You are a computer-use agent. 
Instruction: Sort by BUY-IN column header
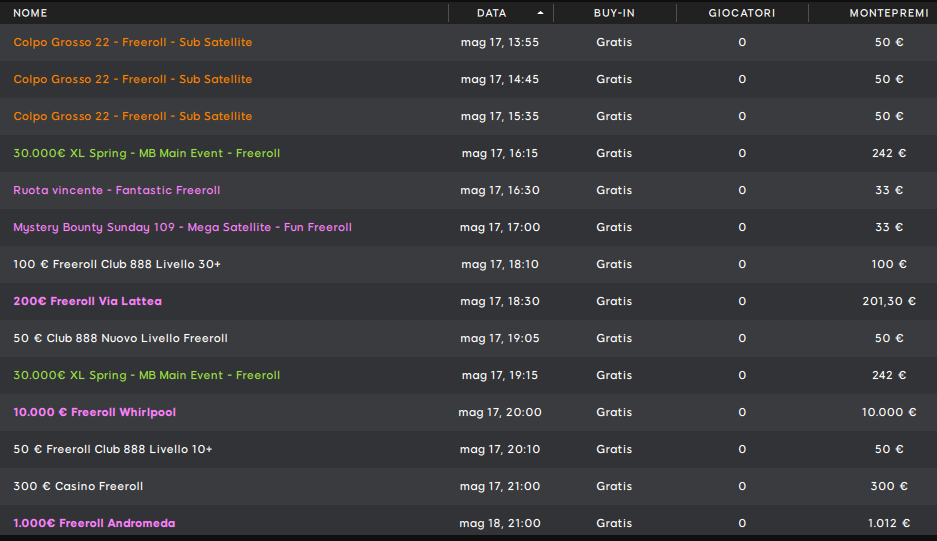click(x=614, y=13)
